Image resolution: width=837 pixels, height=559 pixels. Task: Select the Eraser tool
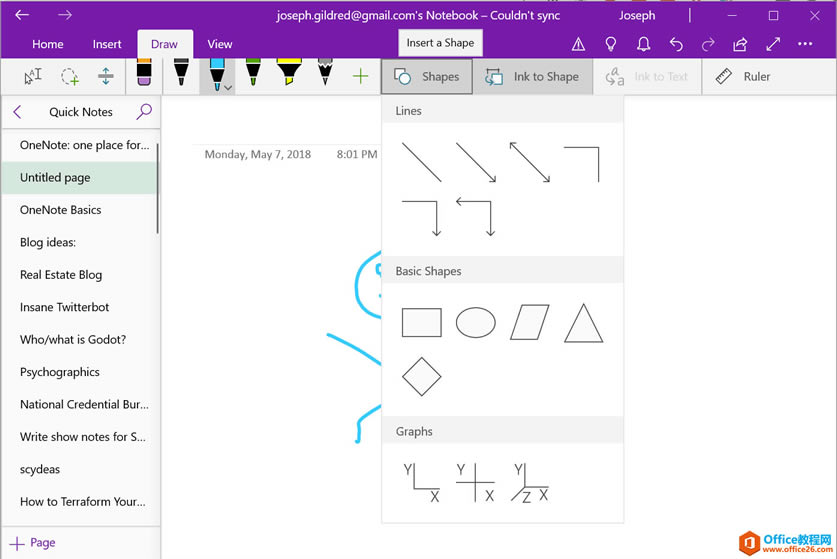(144, 73)
